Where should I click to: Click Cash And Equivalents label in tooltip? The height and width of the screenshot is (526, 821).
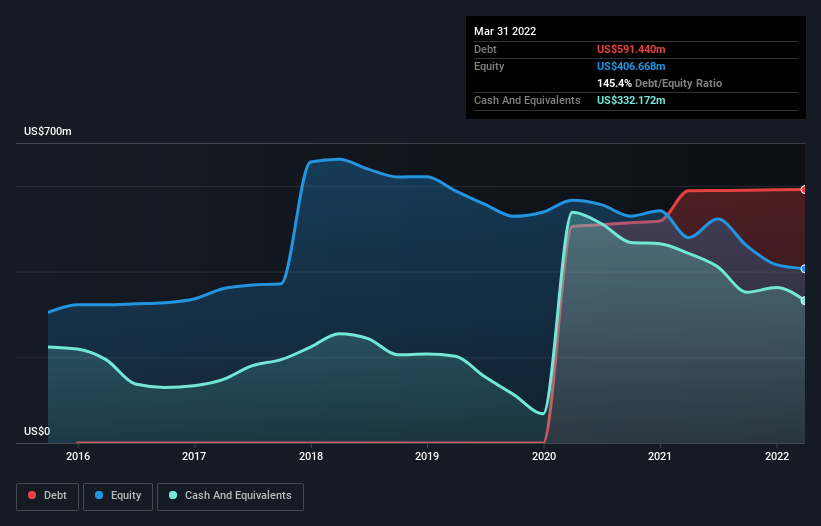[x=527, y=100]
